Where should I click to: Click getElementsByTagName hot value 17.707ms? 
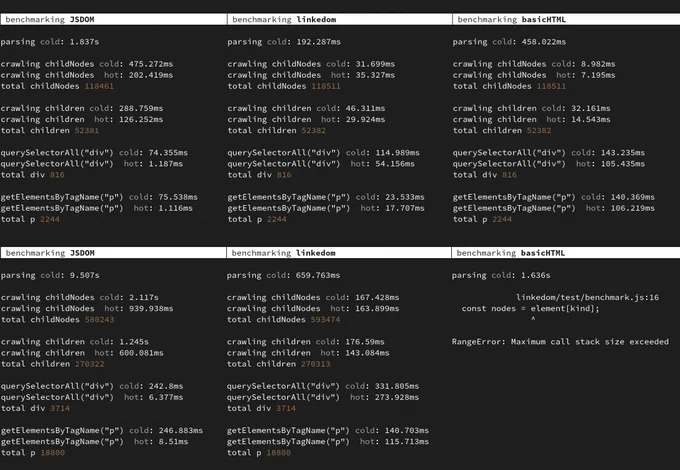[x=405, y=208]
